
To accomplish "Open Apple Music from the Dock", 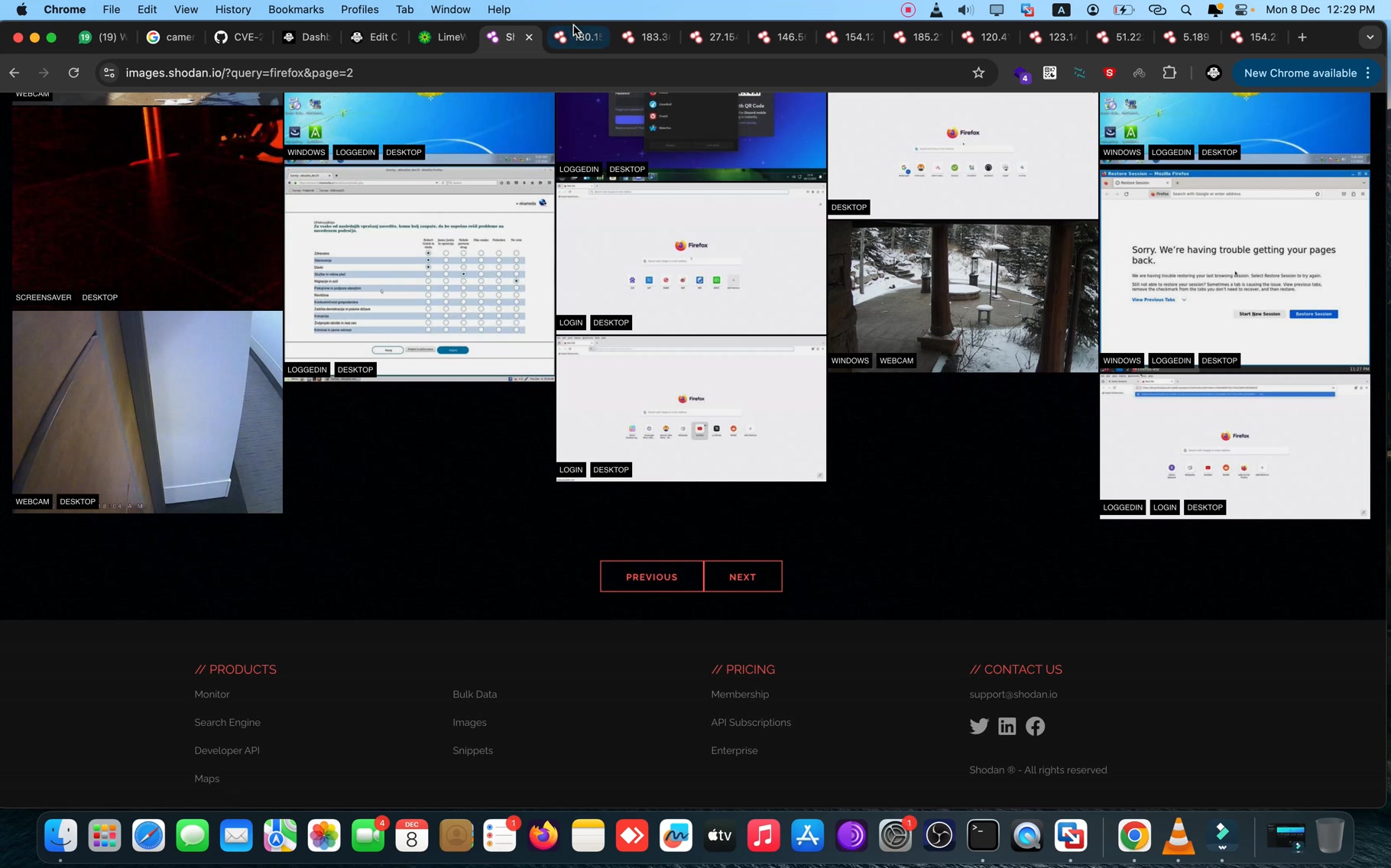I will (764, 835).
